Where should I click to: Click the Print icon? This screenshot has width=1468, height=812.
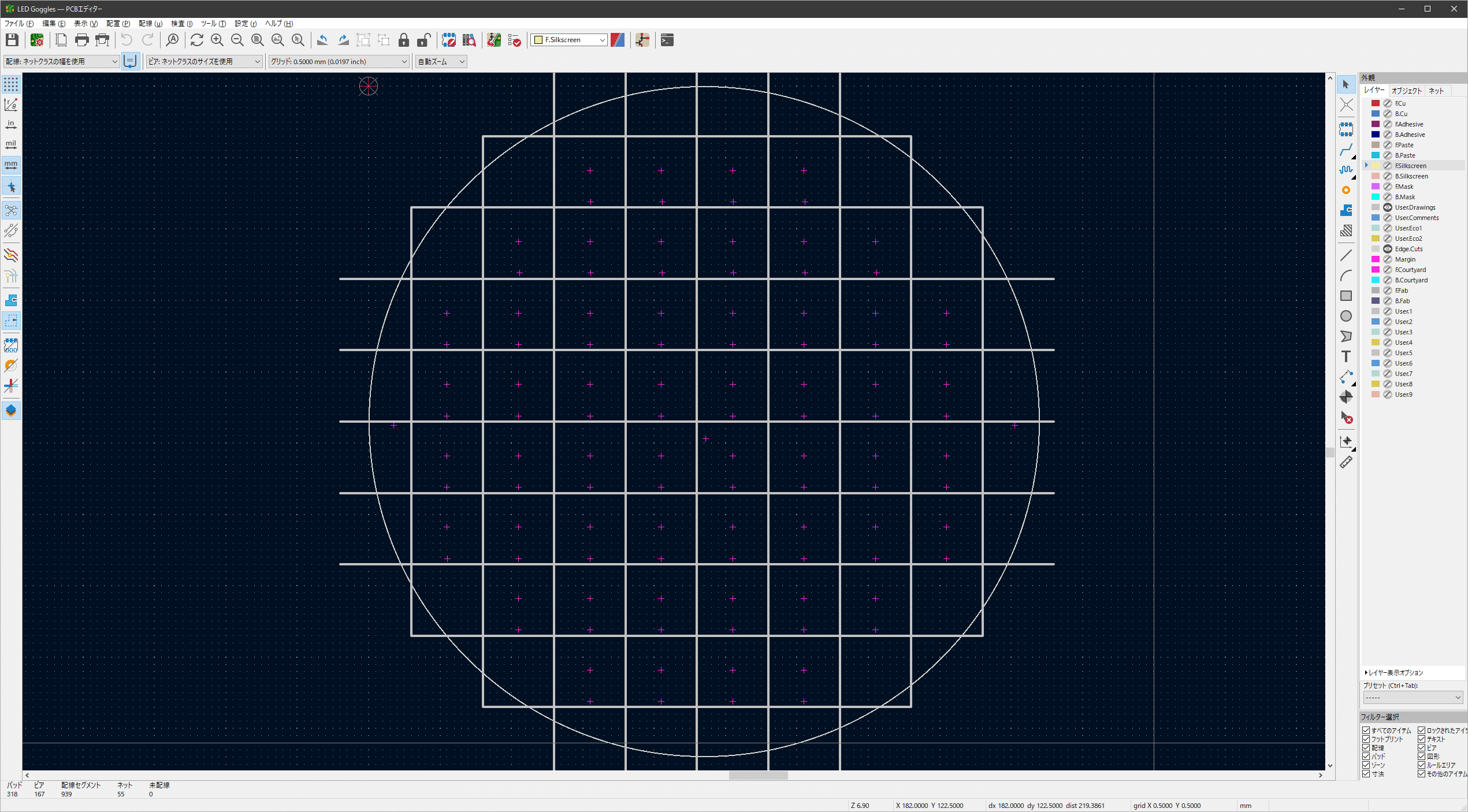pos(82,40)
